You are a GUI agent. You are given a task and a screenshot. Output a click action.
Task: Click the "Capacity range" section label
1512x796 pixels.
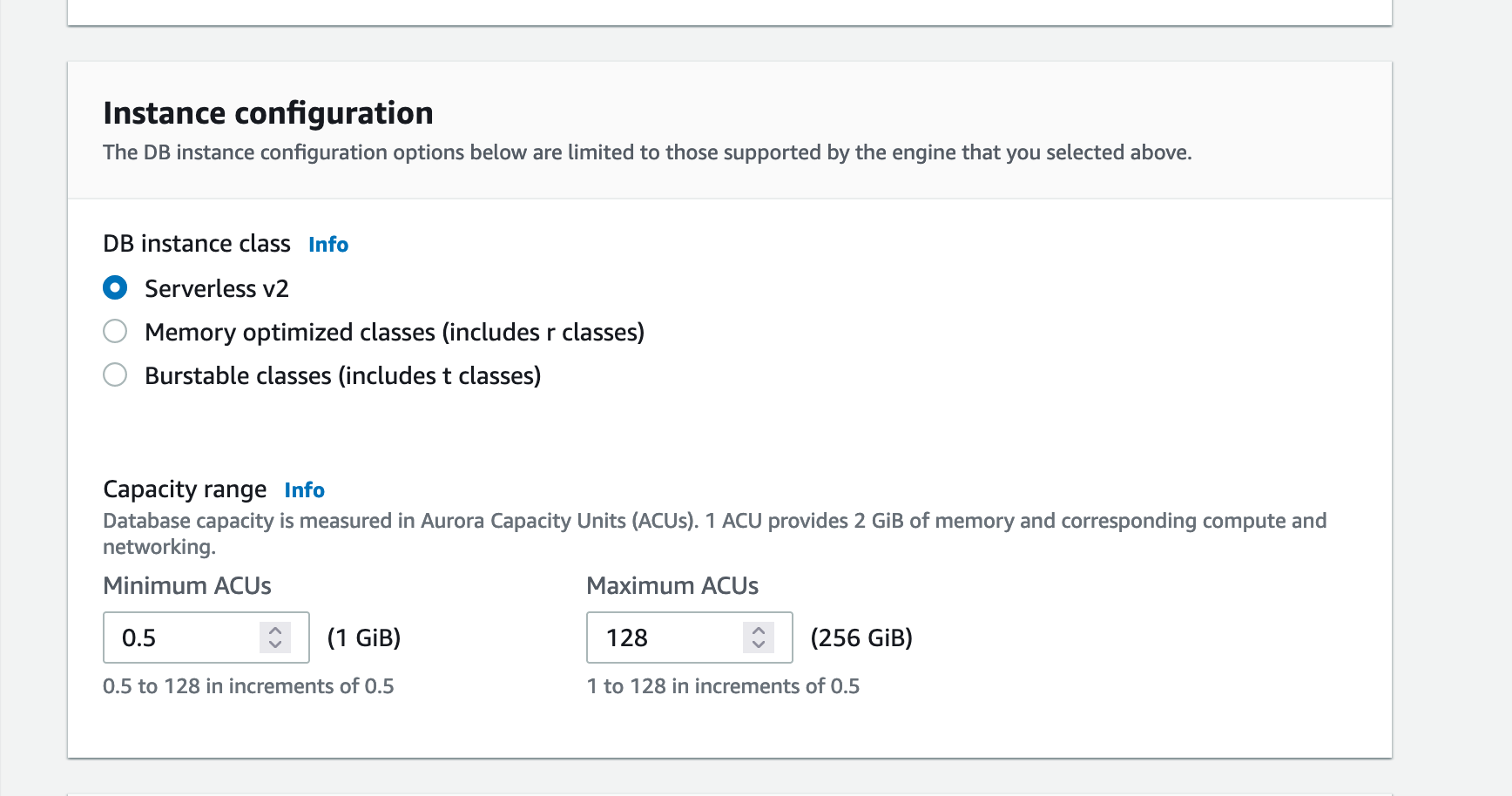pos(185,489)
